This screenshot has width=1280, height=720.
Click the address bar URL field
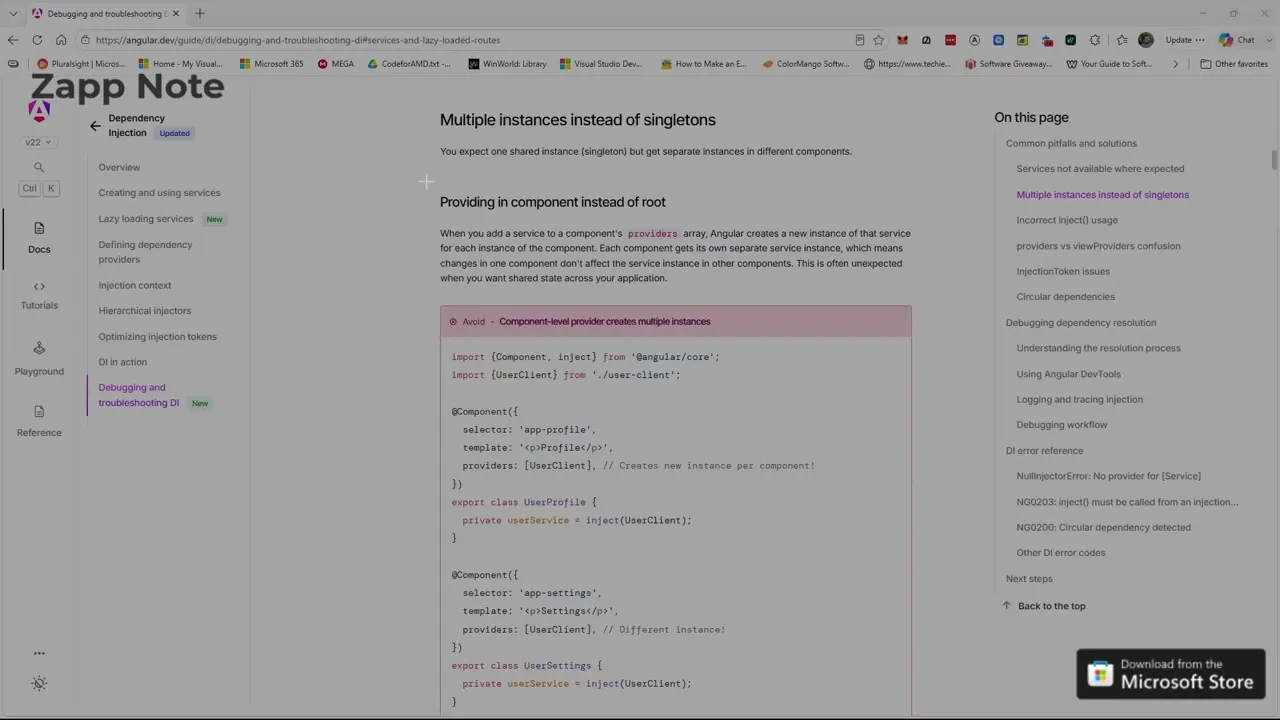(x=465, y=40)
